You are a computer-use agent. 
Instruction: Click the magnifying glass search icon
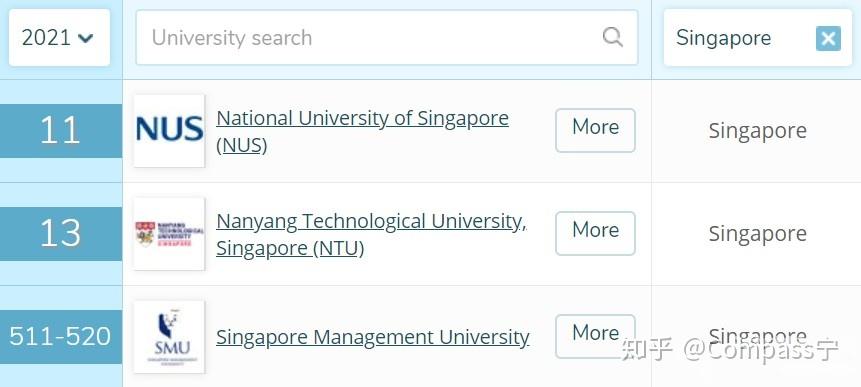tap(612, 37)
